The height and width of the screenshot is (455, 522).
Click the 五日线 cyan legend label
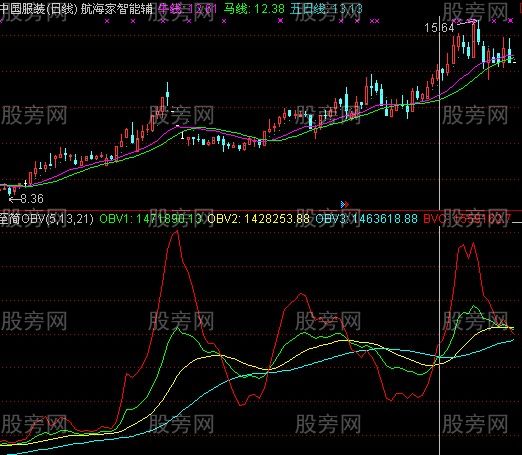click(326, 9)
